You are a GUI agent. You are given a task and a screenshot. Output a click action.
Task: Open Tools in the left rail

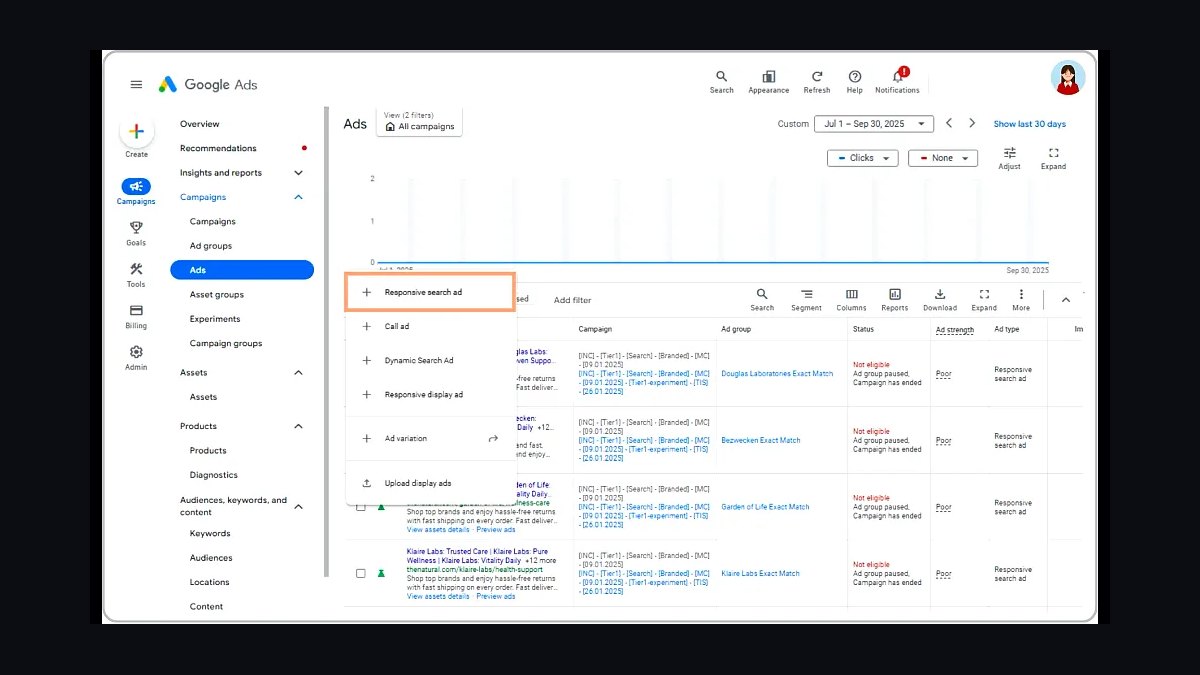(x=136, y=275)
